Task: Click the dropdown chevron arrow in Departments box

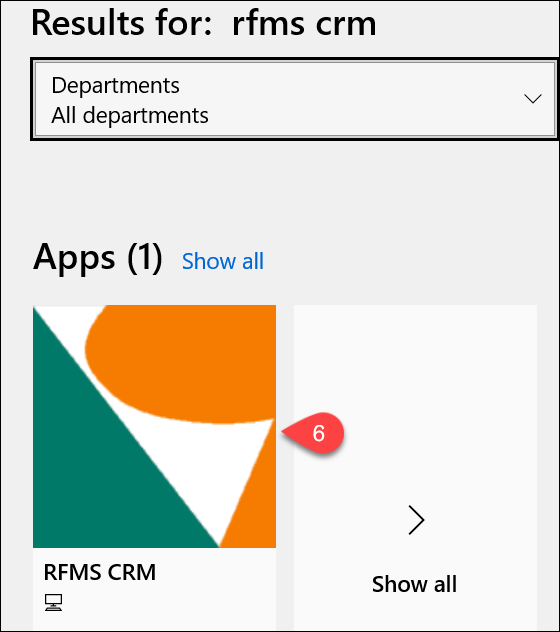Action: [x=532, y=99]
